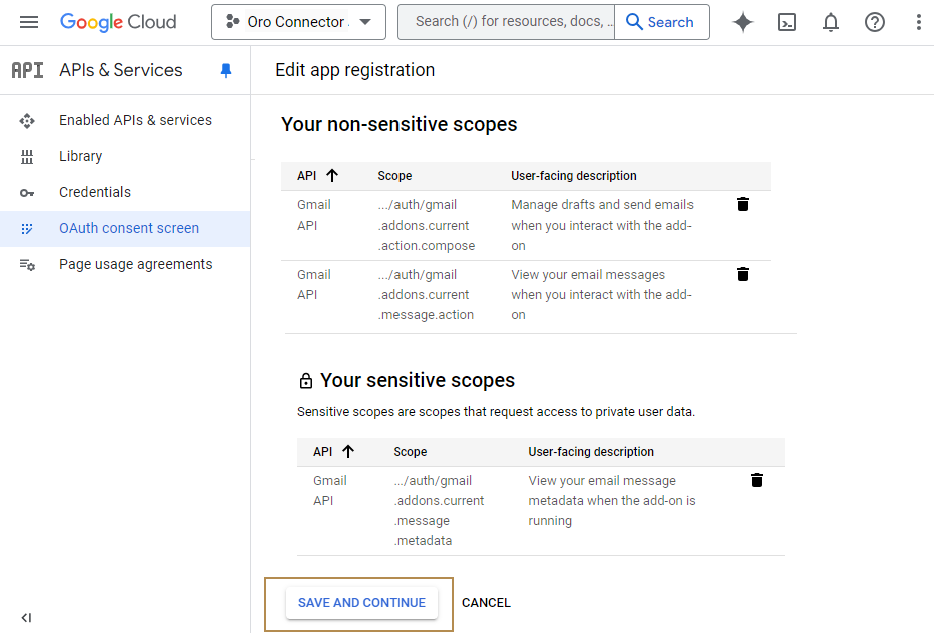
Task: Click the Gemini AI sparkle icon
Action: [743, 22]
